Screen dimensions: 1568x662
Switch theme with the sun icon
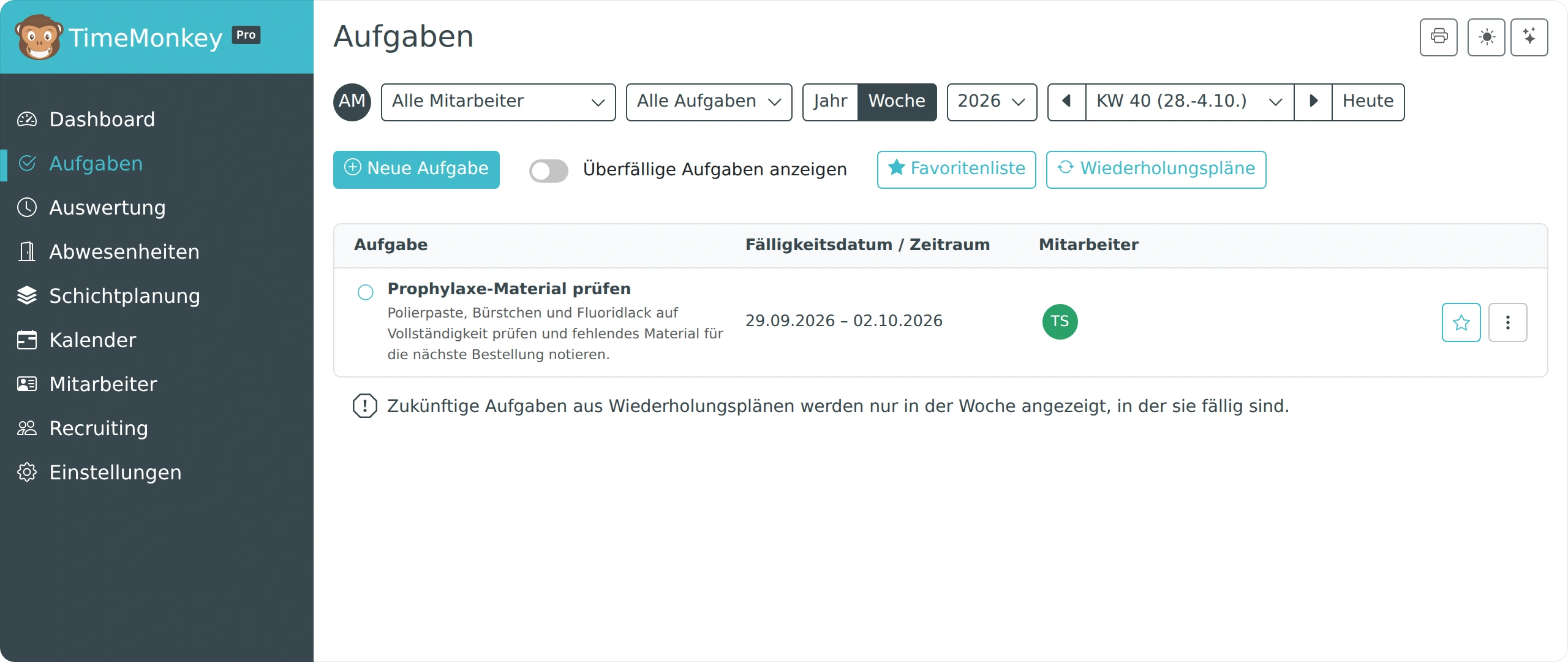point(1487,37)
